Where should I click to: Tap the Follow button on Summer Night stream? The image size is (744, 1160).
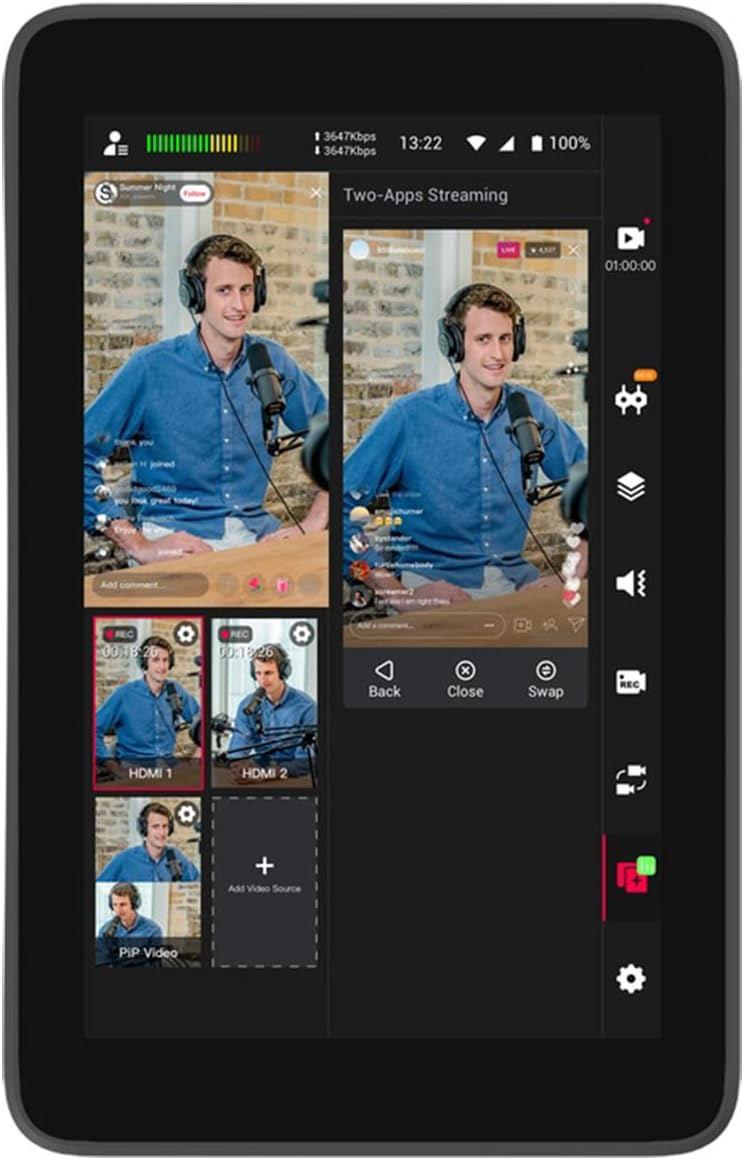[195, 193]
